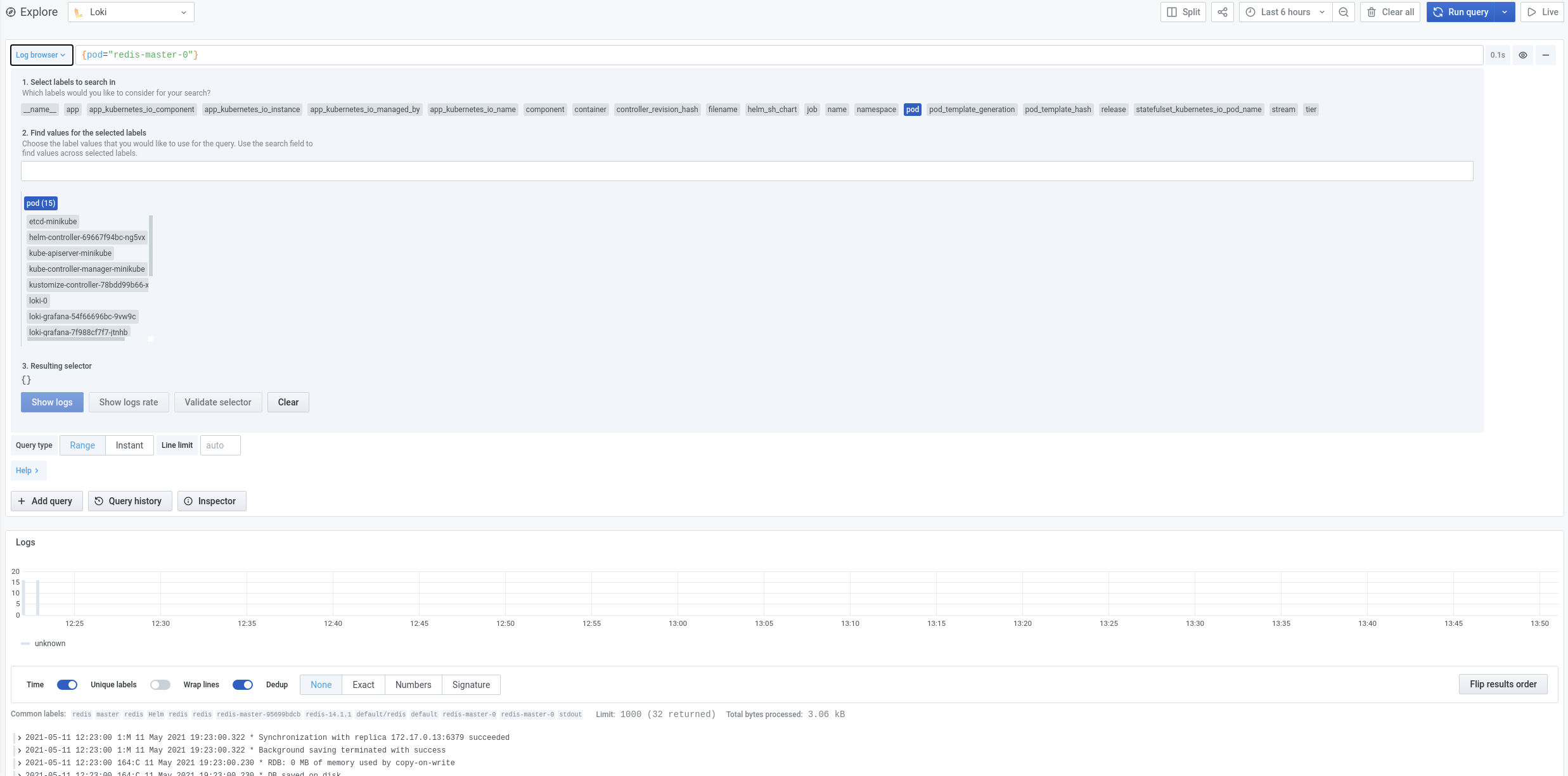The width and height of the screenshot is (1568, 776).
Task: Zoom out the time range with magnifier icon
Action: tap(1344, 11)
